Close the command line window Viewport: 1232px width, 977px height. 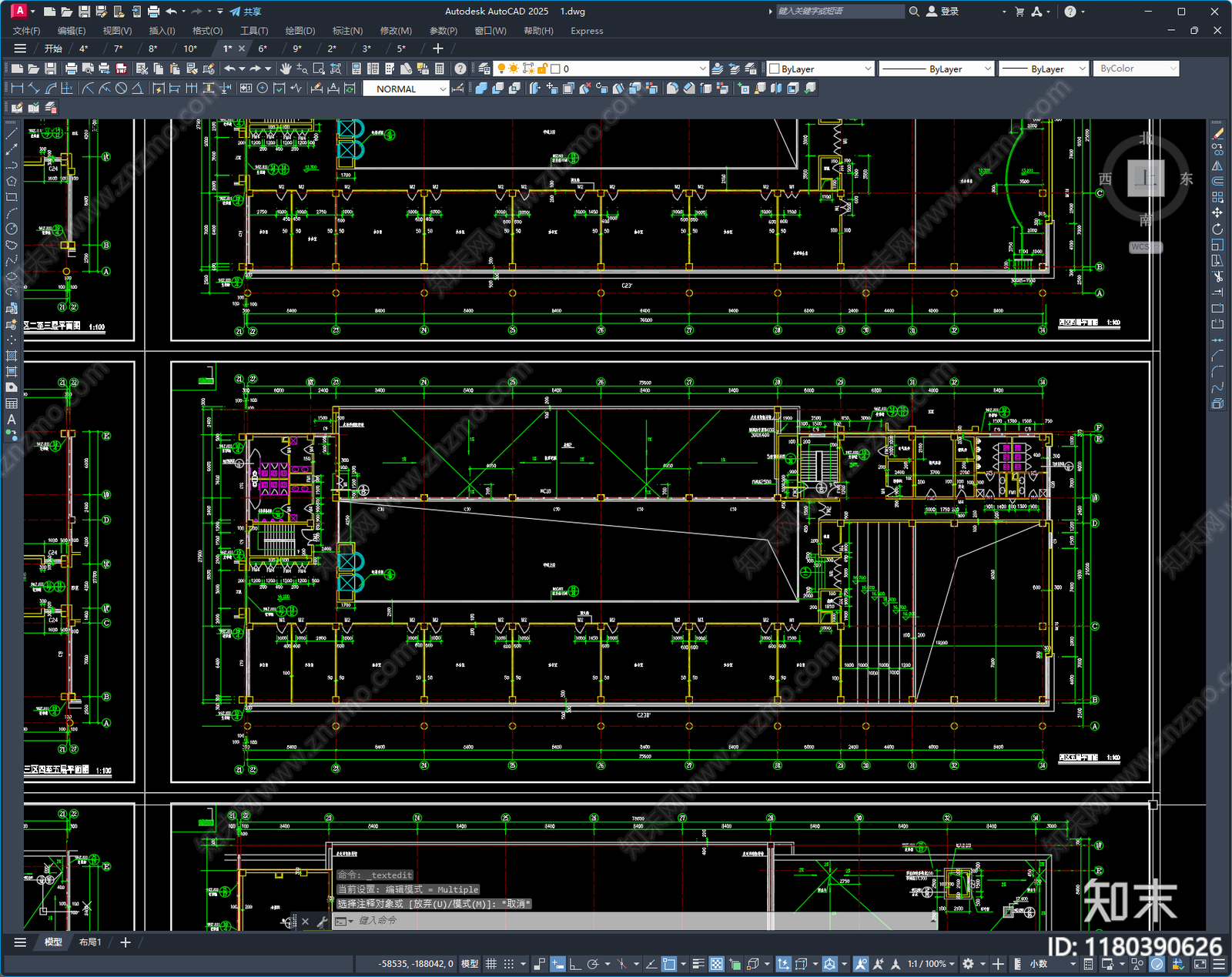tap(305, 921)
